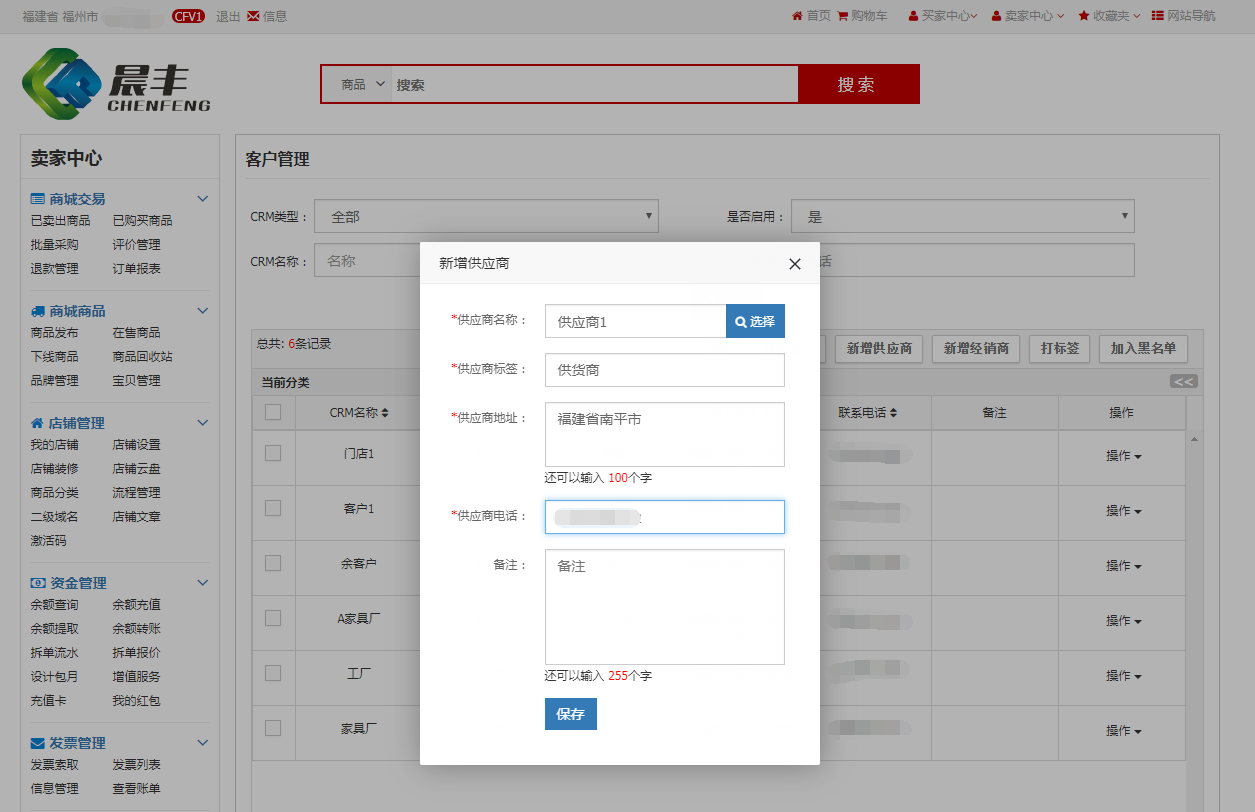Open the 买家中心 top menu
The image size is (1255, 812).
[x=943, y=16]
